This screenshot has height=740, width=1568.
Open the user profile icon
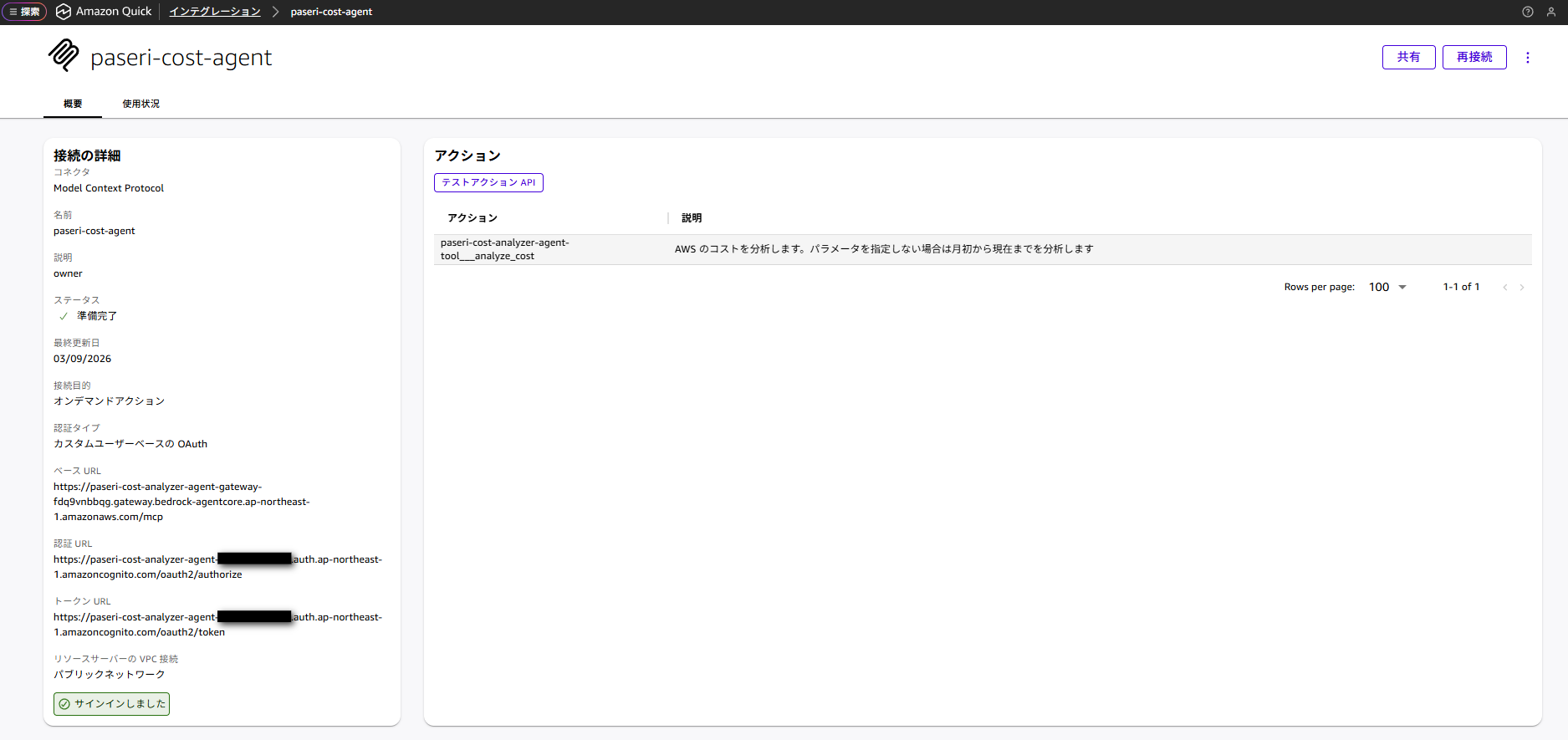point(1550,12)
